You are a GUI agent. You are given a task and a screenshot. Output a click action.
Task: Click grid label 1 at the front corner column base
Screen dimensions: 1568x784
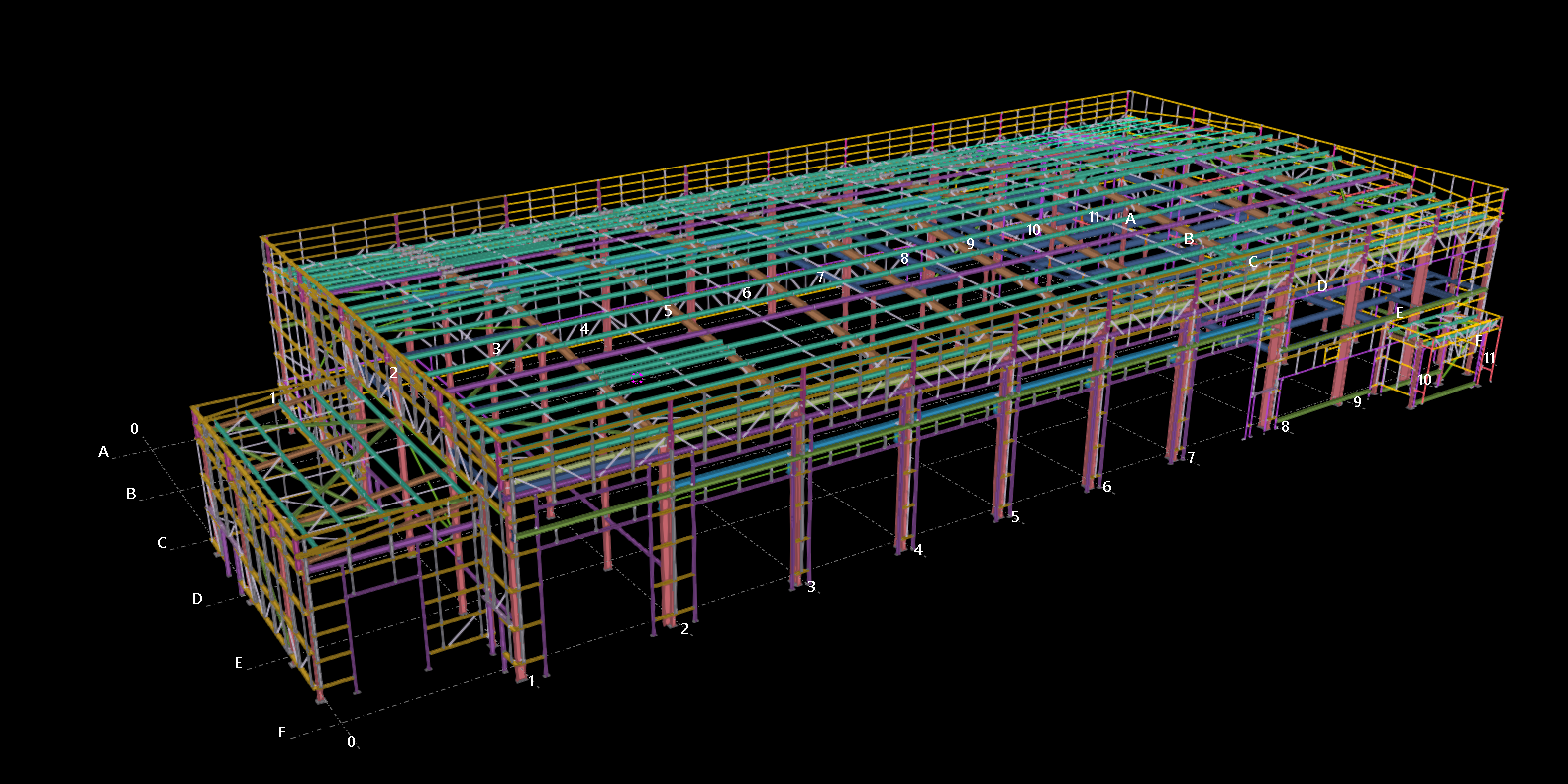[532, 681]
